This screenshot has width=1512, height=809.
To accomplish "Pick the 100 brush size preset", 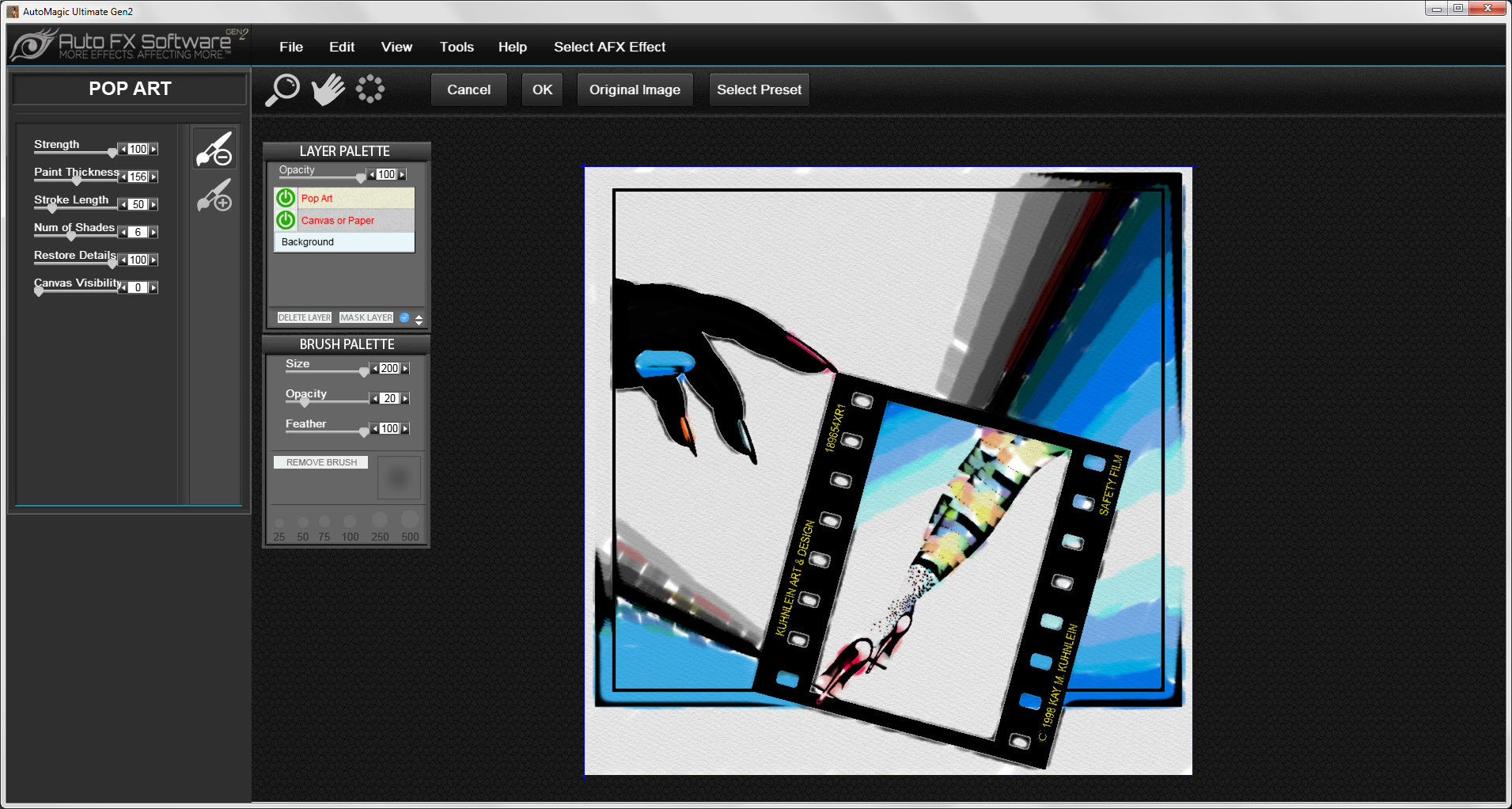I will [x=350, y=521].
